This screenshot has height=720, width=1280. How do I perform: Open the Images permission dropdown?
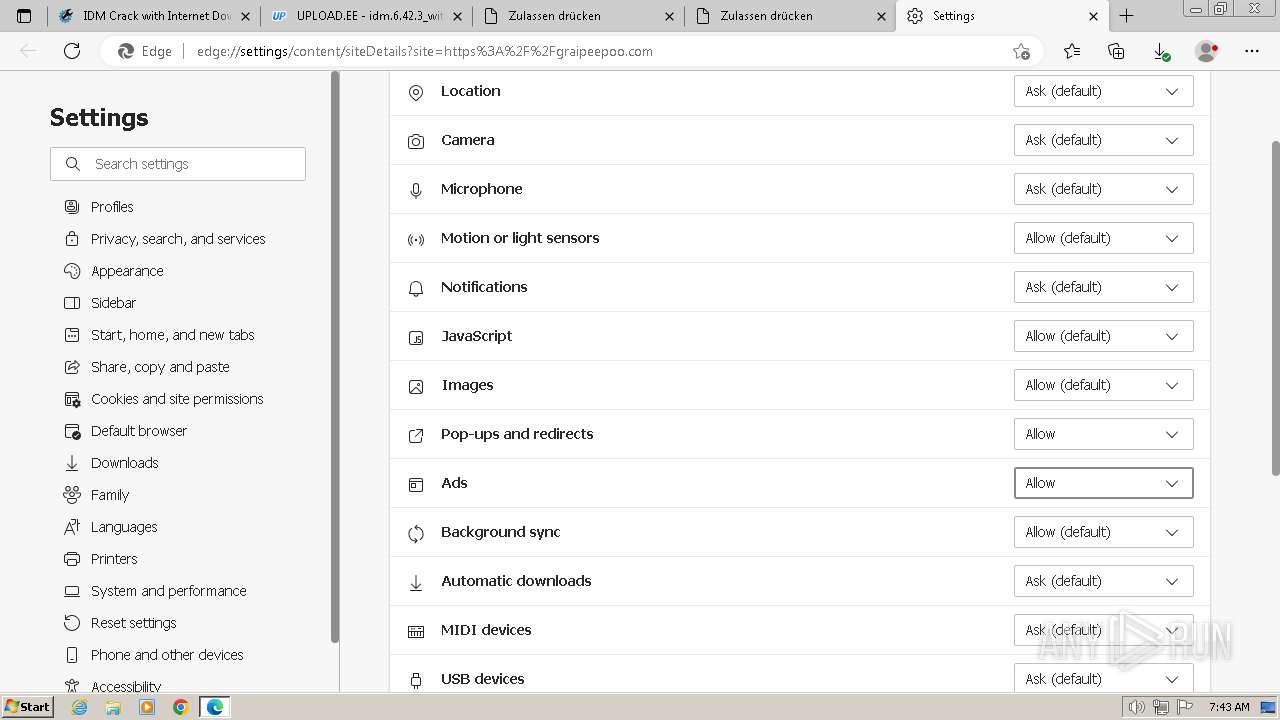pos(1103,385)
